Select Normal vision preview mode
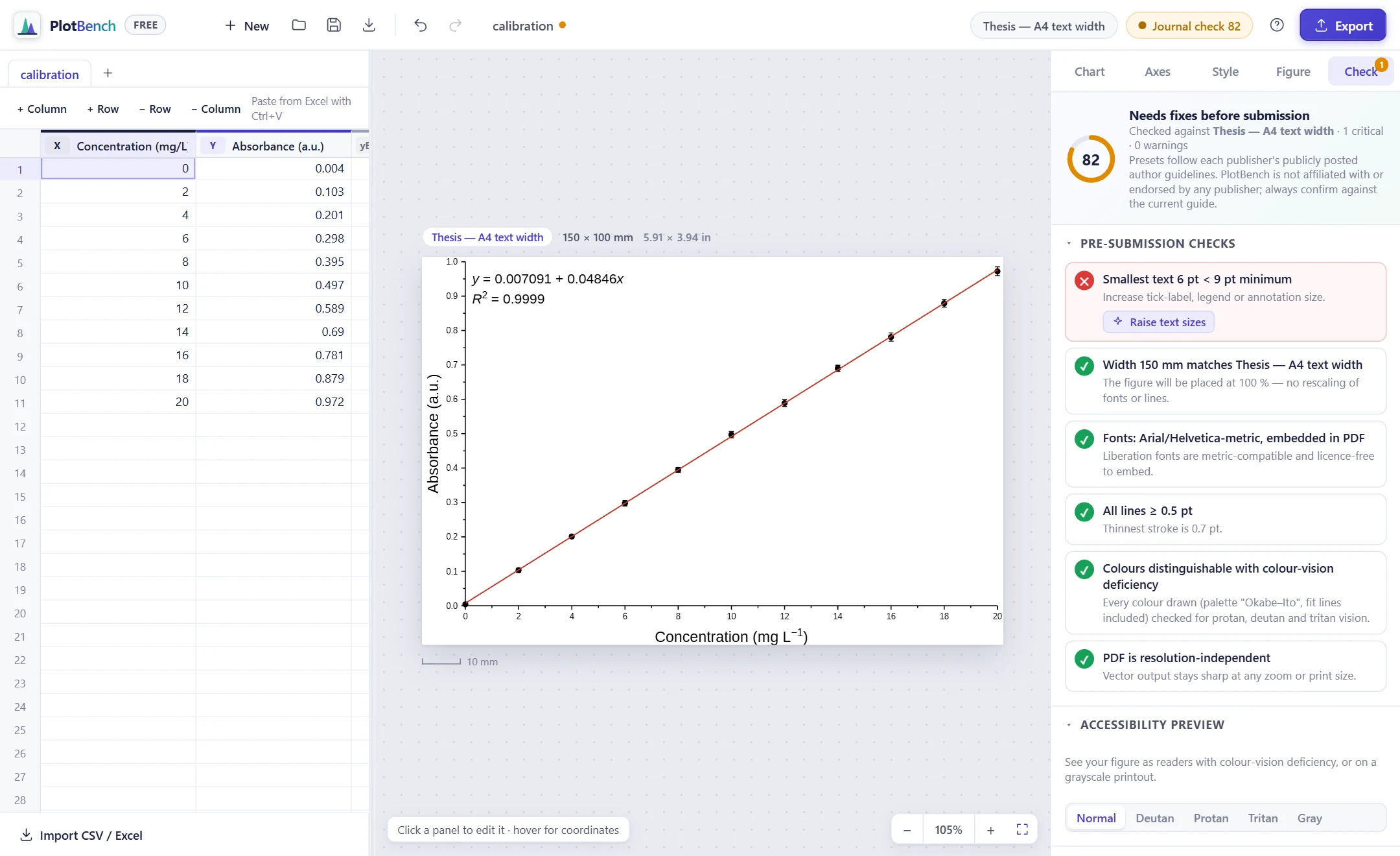 1096,818
